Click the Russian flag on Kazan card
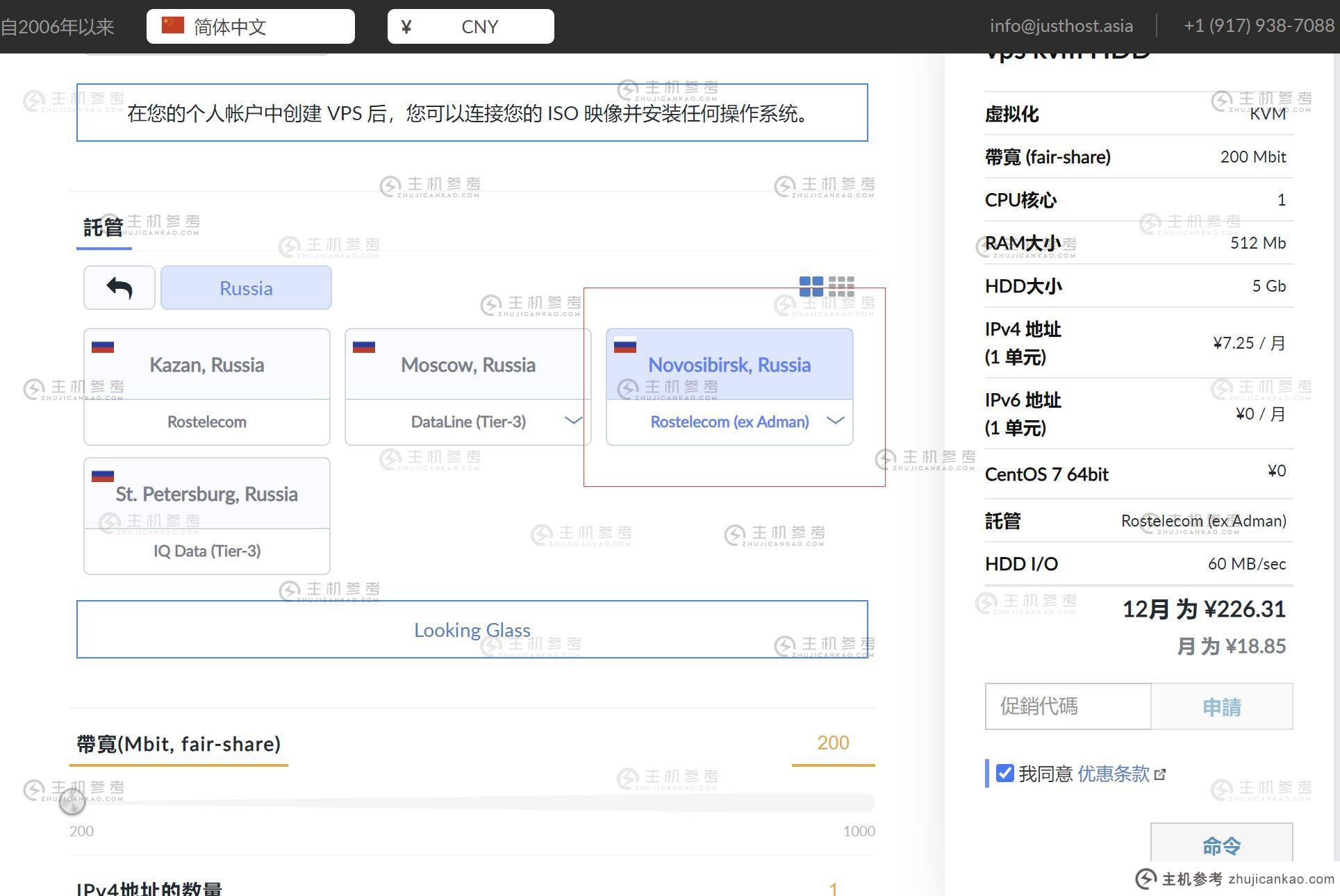Viewport: 1340px width, 896px height. click(103, 346)
